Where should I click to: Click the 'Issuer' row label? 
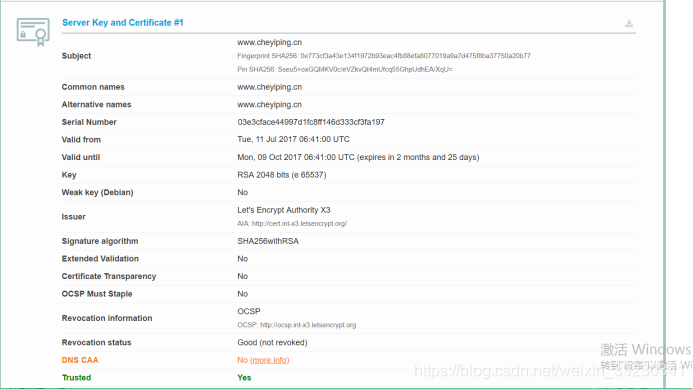[x=74, y=217]
